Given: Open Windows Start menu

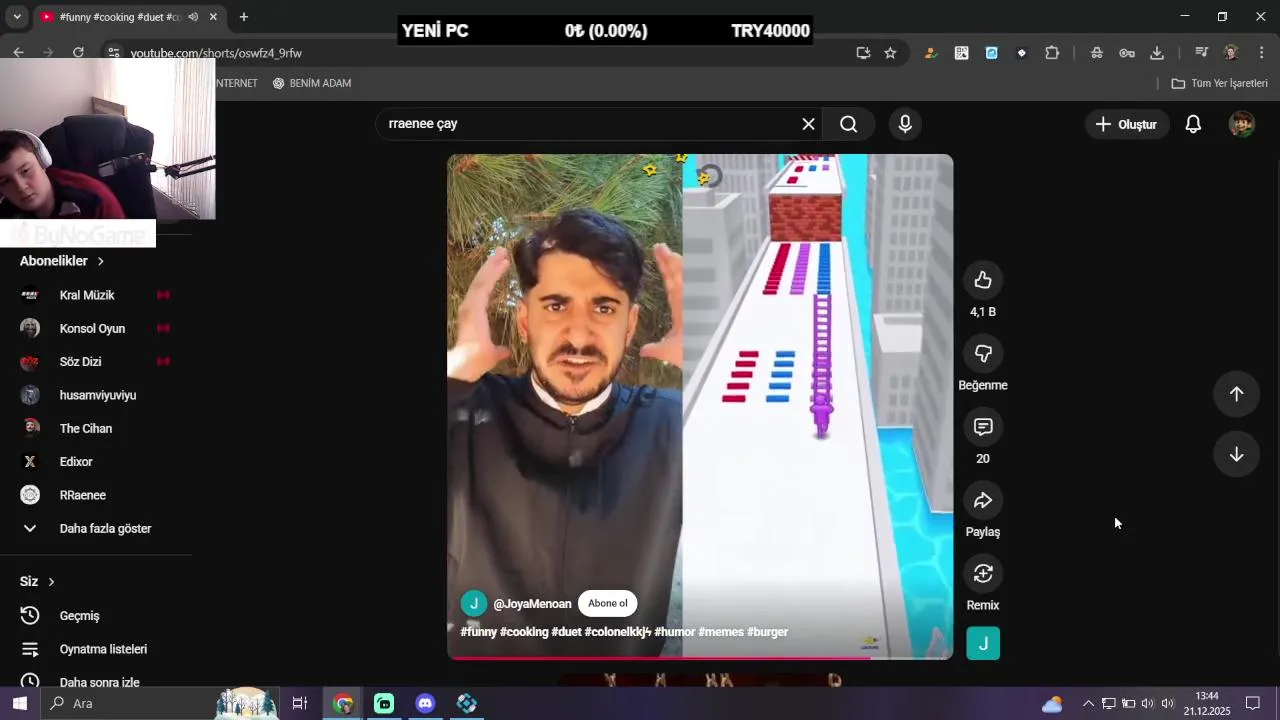Looking at the screenshot, I should 19,703.
